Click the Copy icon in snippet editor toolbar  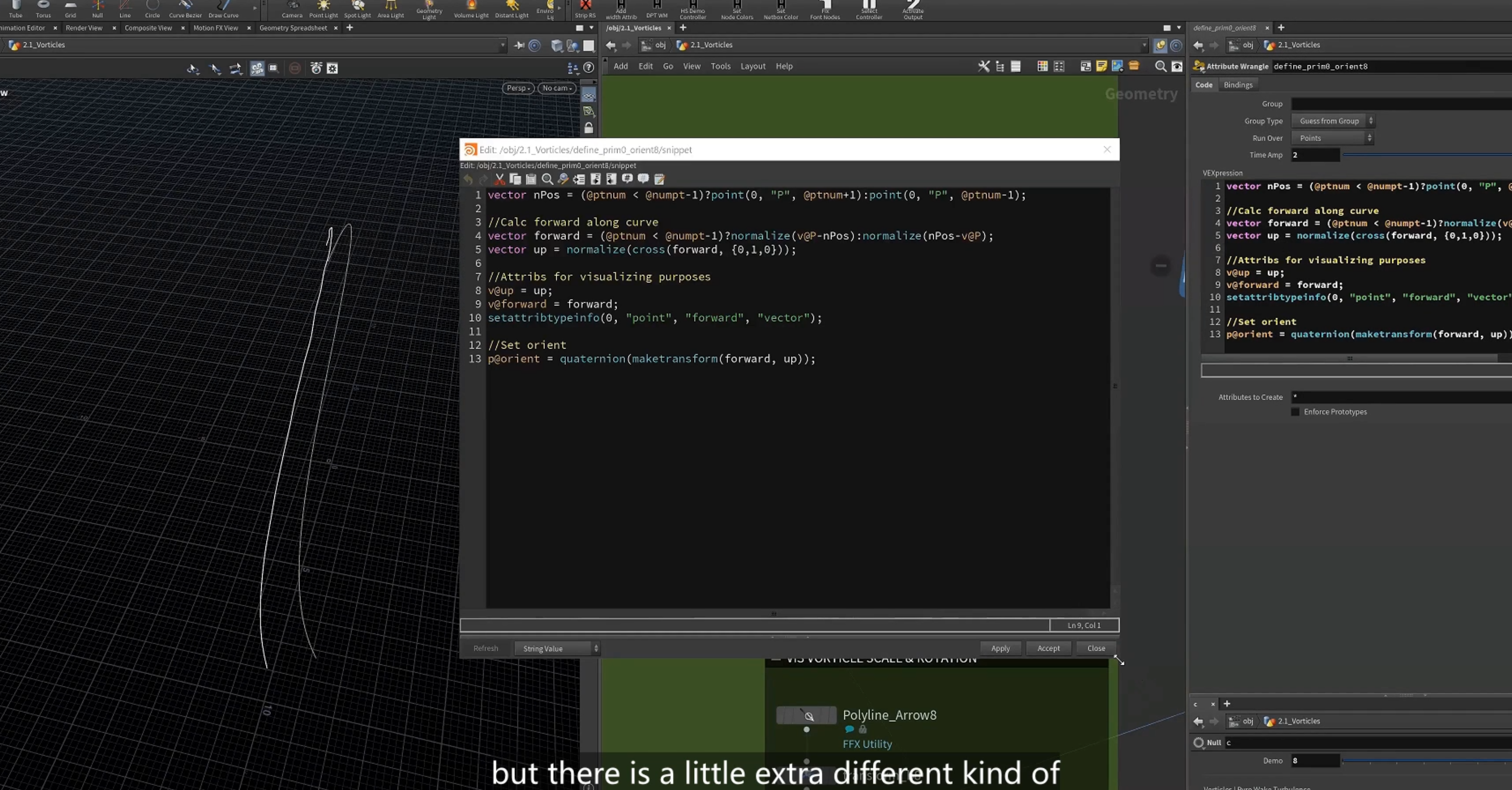[515, 180]
